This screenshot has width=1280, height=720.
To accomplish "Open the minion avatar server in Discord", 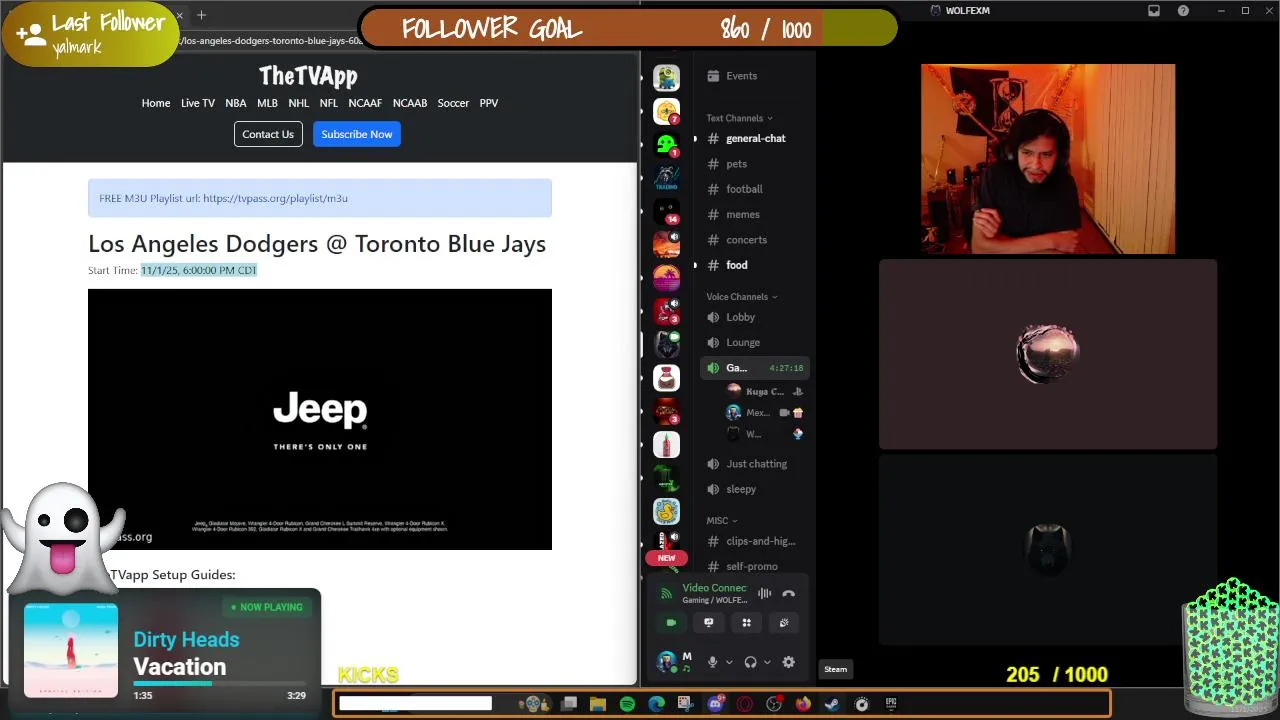I will pos(666,77).
